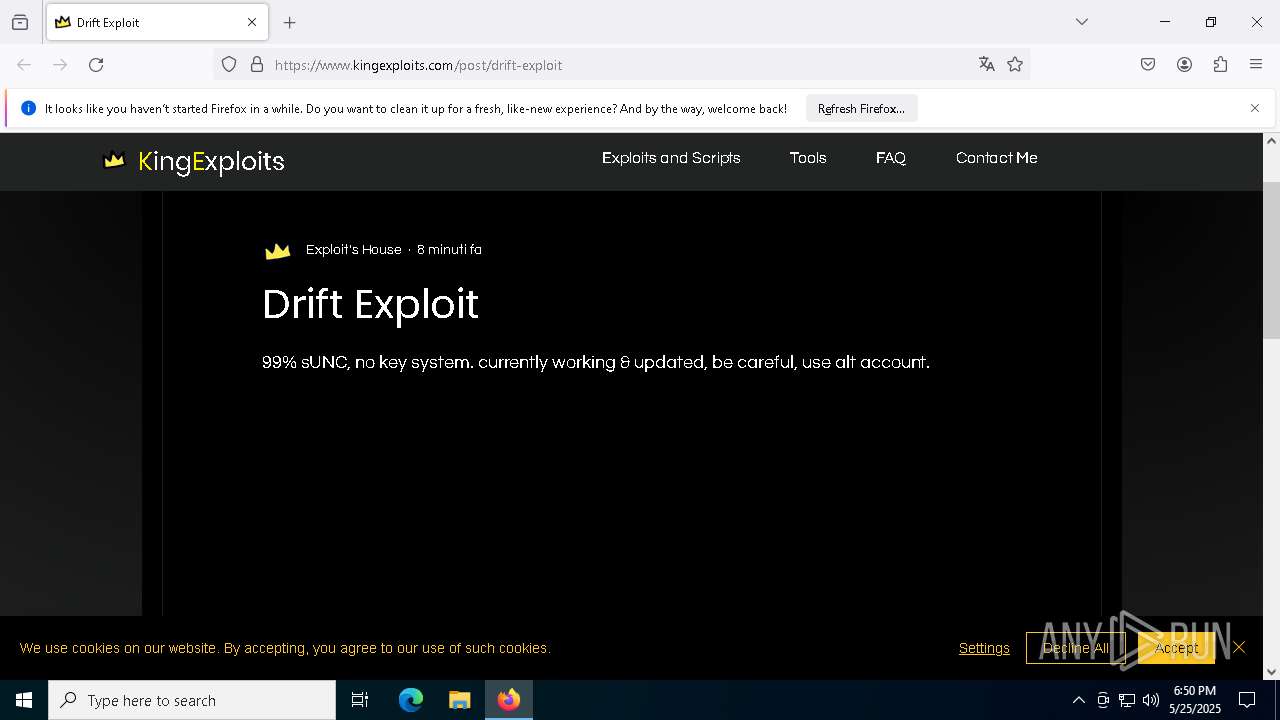Click the kingexploits.com URL address bar
The width and height of the screenshot is (1280, 720).
click(620, 65)
